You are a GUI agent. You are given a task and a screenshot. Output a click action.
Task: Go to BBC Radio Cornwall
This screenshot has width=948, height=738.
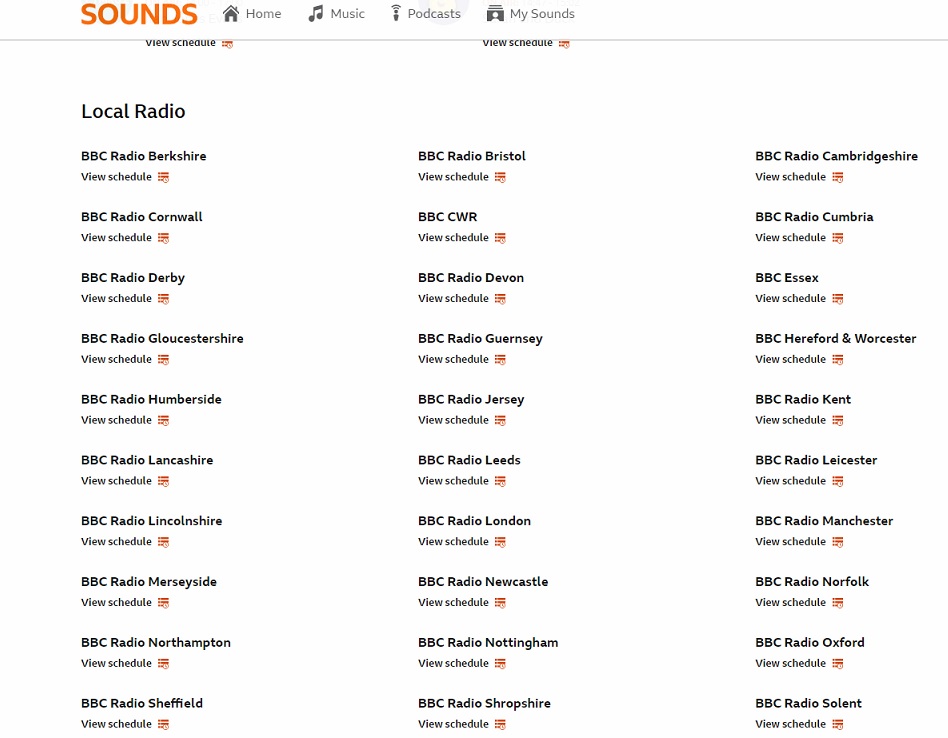click(x=141, y=216)
